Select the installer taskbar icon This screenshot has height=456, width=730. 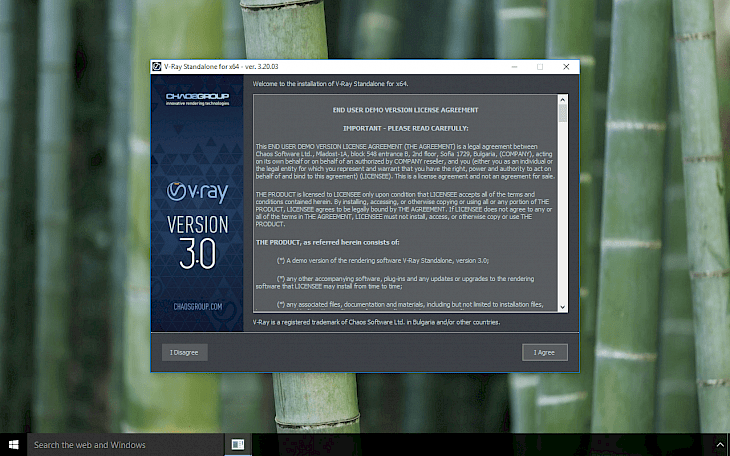(x=238, y=445)
